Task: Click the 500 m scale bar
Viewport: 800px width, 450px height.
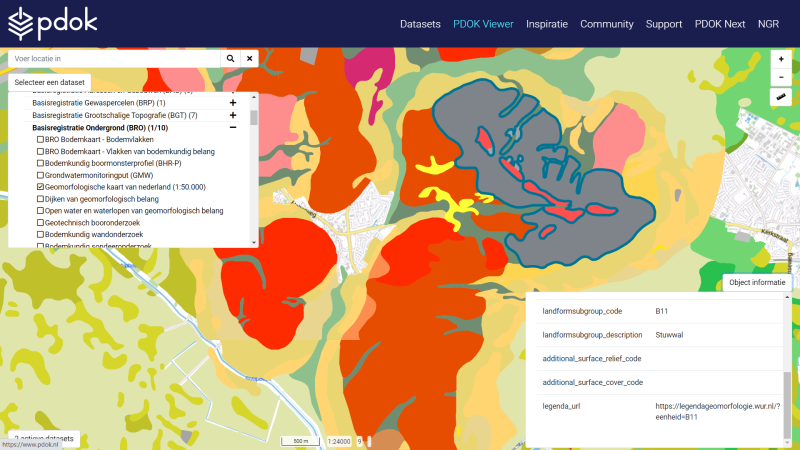Action: (301, 441)
